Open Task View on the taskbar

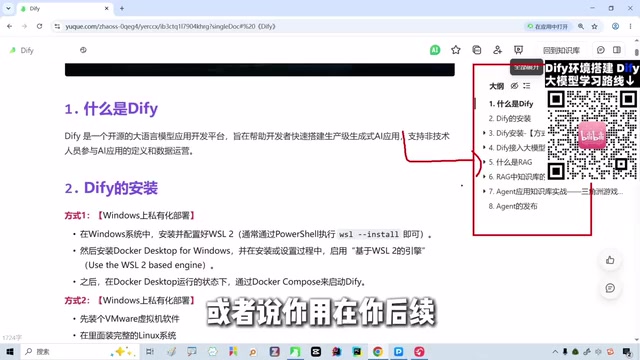pyautogui.click(x=150, y=351)
